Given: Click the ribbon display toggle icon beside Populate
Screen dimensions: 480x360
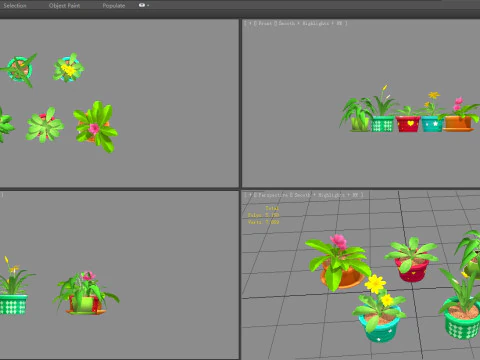Looking at the screenshot, I should click(x=143, y=5).
